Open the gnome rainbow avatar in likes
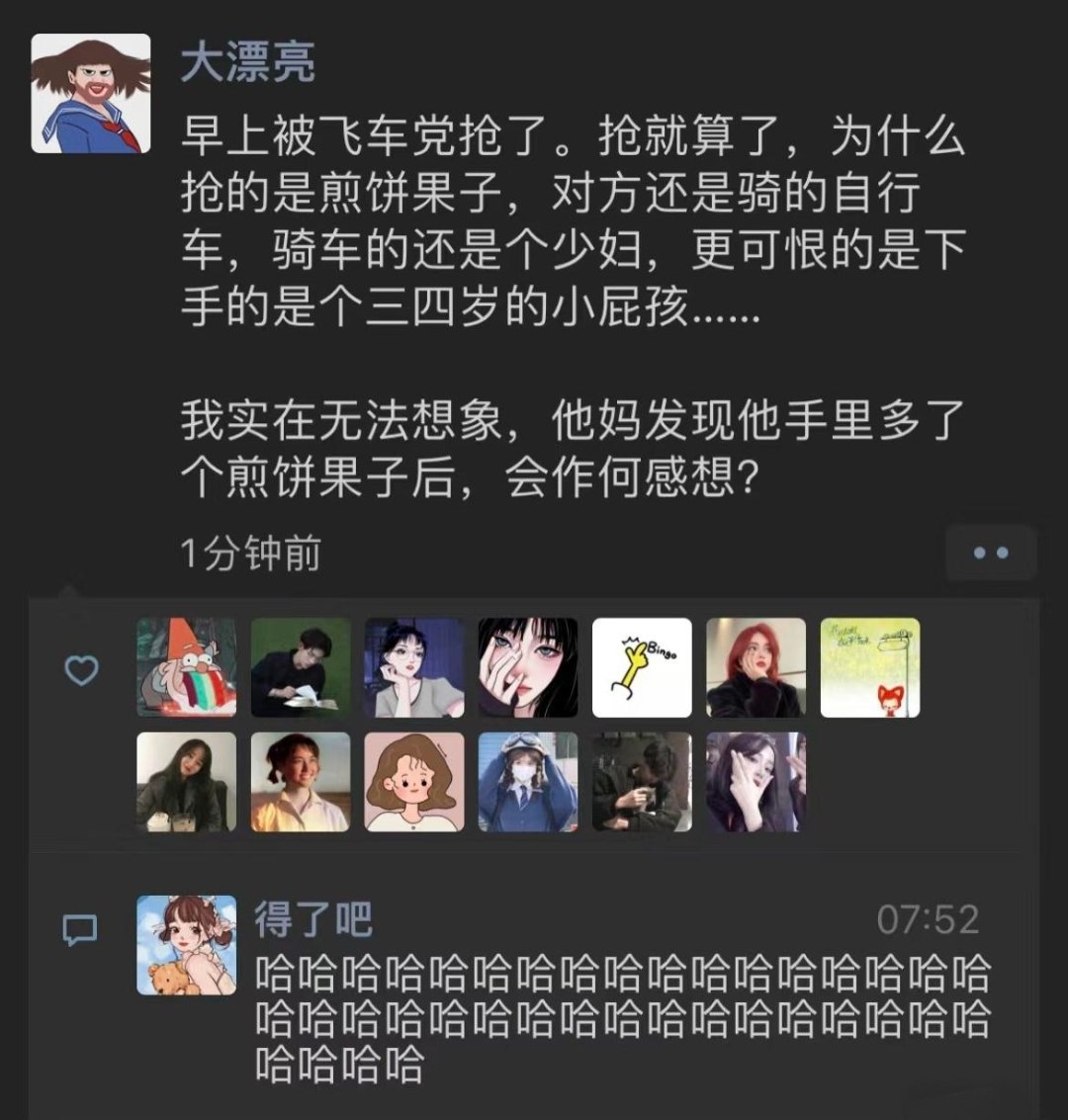The height and width of the screenshot is (1120, 1068). tap(187, 667)
